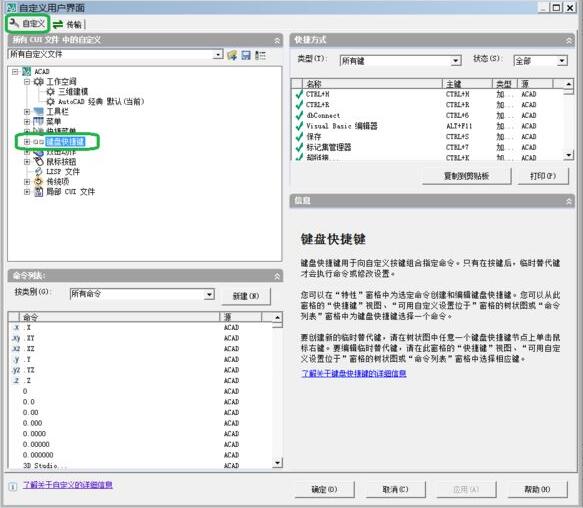Click the ACAD root node icon
This screenshot has height=508, width=583.
click(26, 71)
